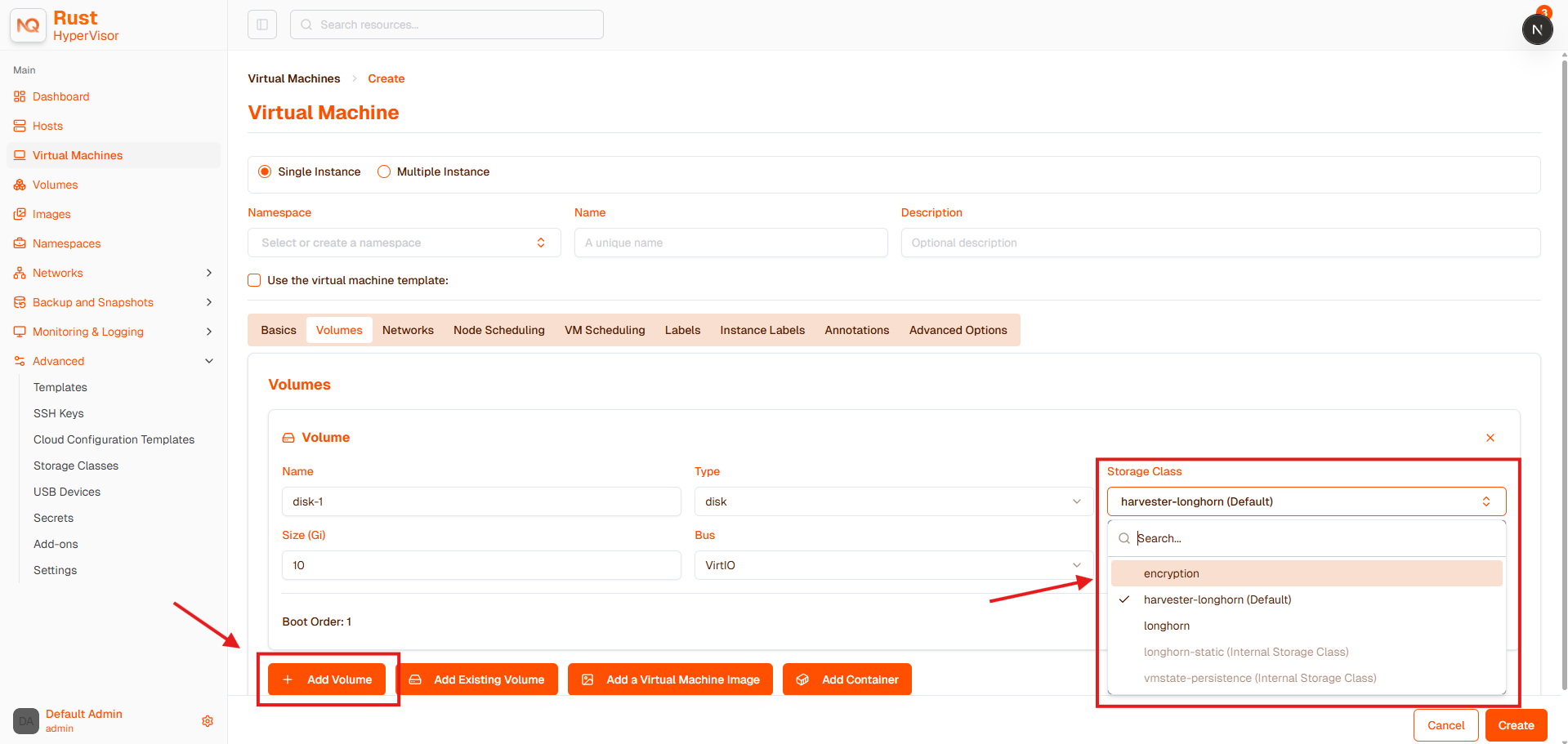Switch to the Basics tab
The width and height of the screenshot is (1568, 744).
click(279, 330)
